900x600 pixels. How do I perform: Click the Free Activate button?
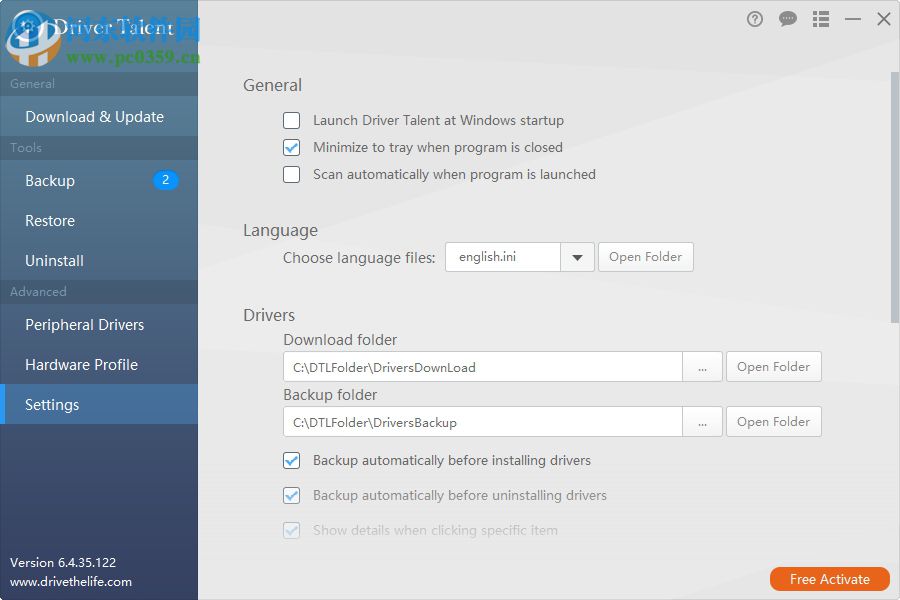830,579
